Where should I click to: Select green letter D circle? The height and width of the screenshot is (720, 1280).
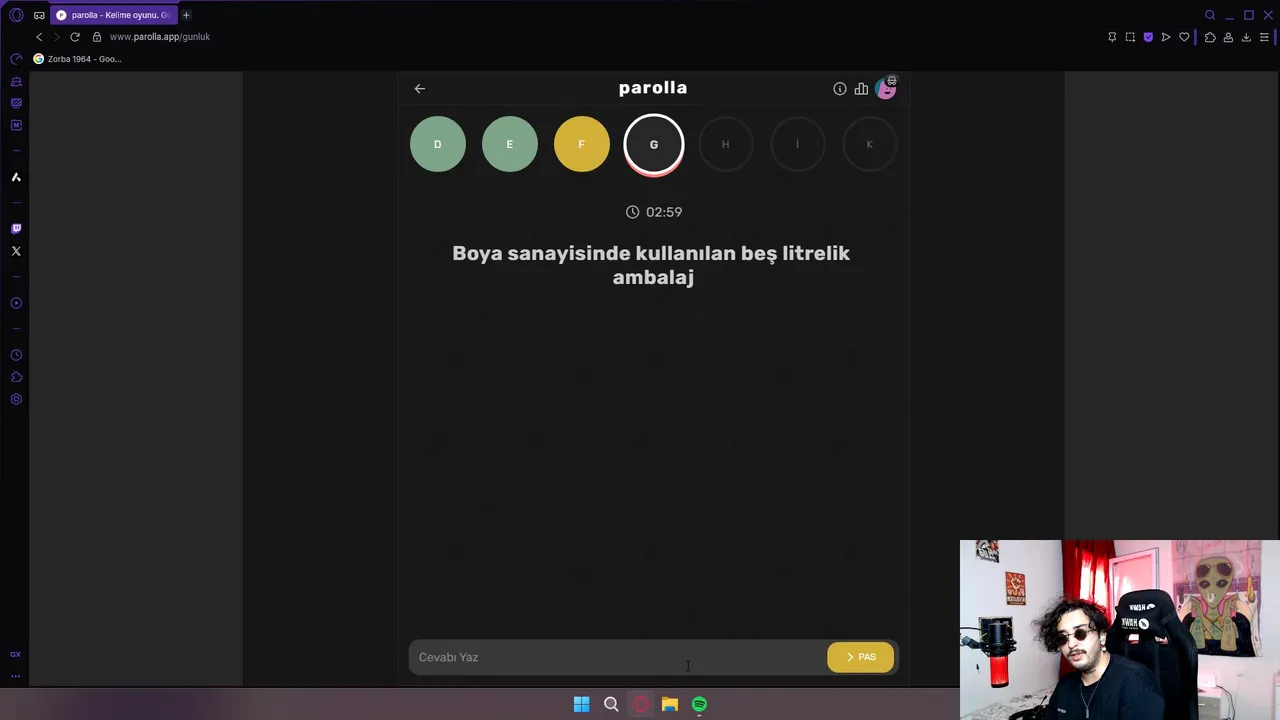[x=438, y=144]
